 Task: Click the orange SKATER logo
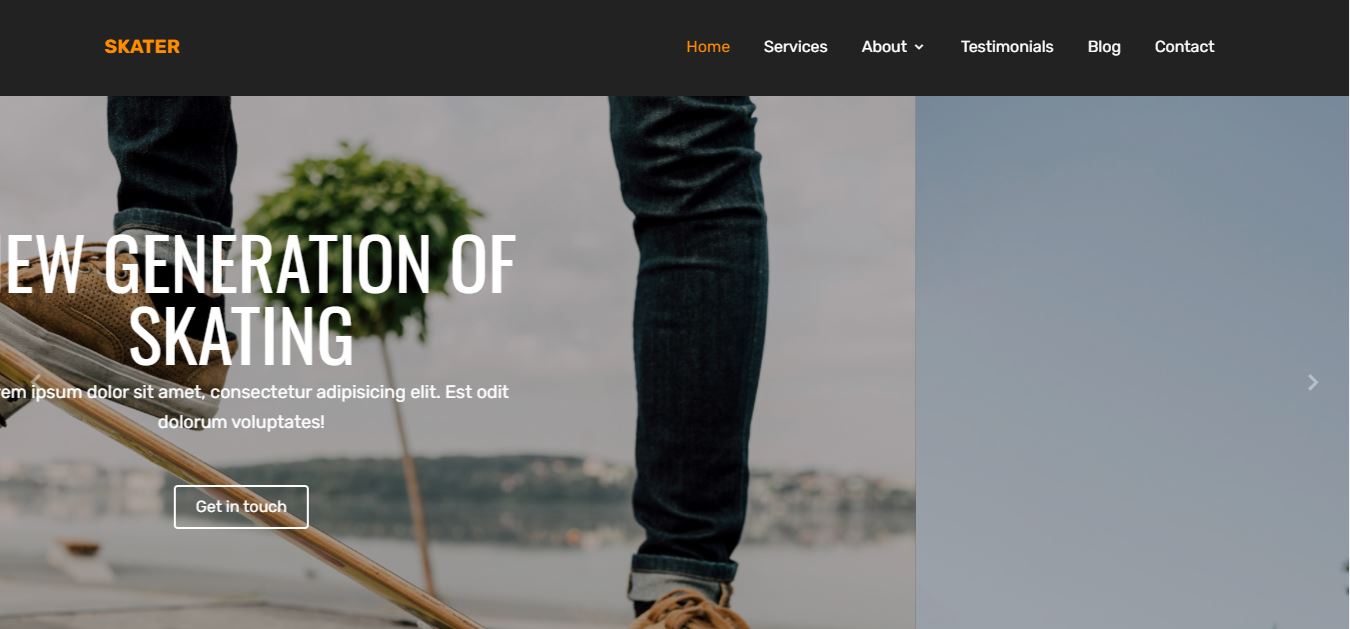point(142,46)
